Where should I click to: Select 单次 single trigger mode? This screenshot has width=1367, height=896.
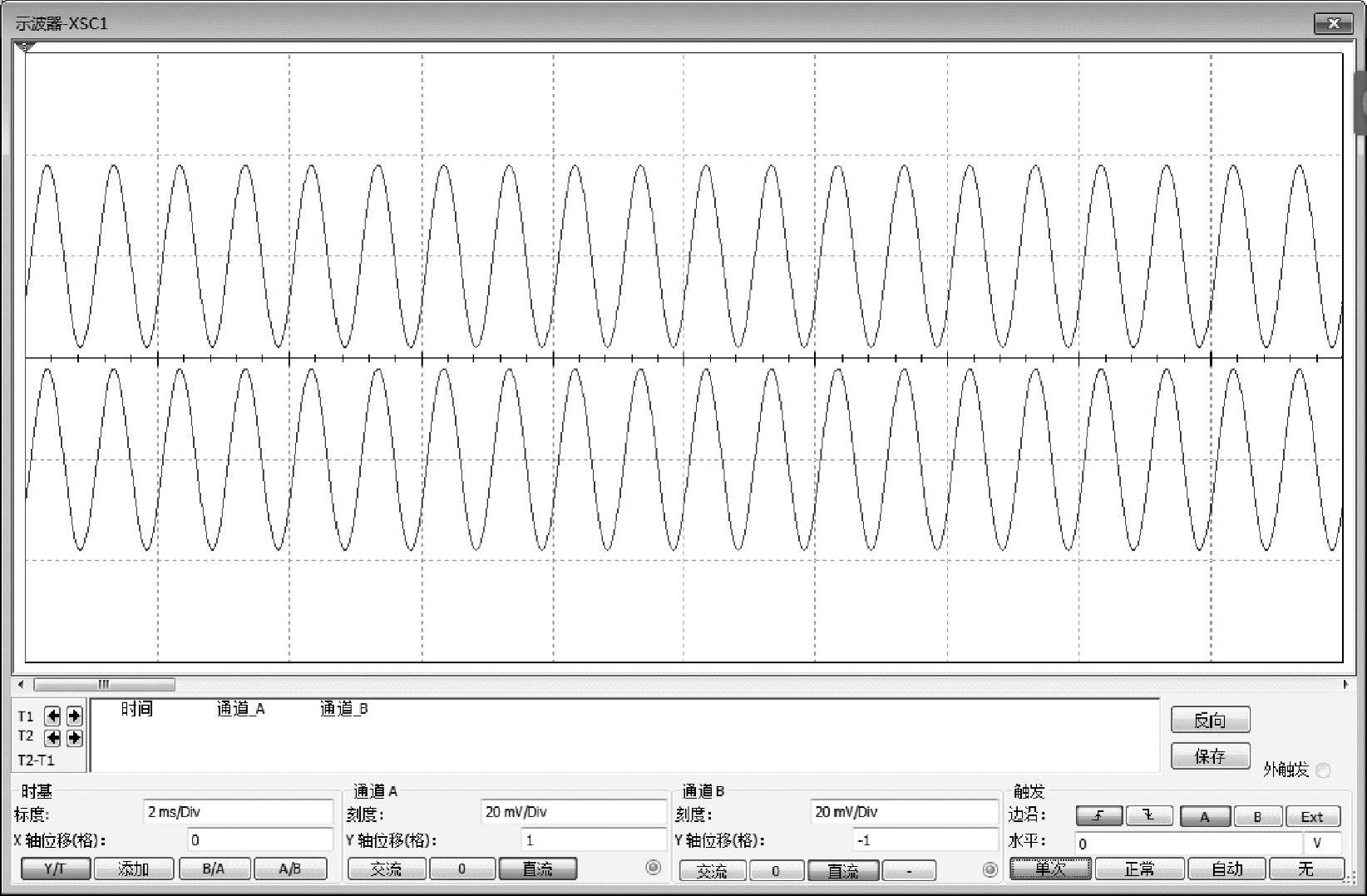point(1050,869)
